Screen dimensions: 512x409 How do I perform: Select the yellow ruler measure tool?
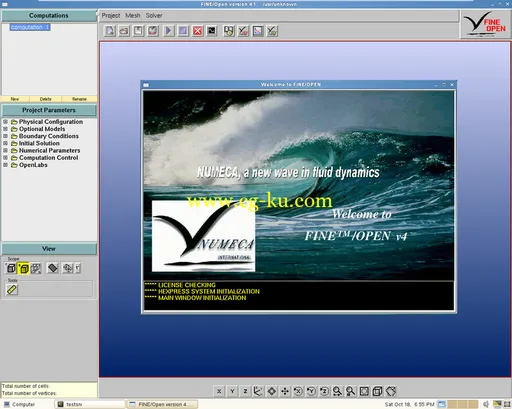click(x=12, y=290)
